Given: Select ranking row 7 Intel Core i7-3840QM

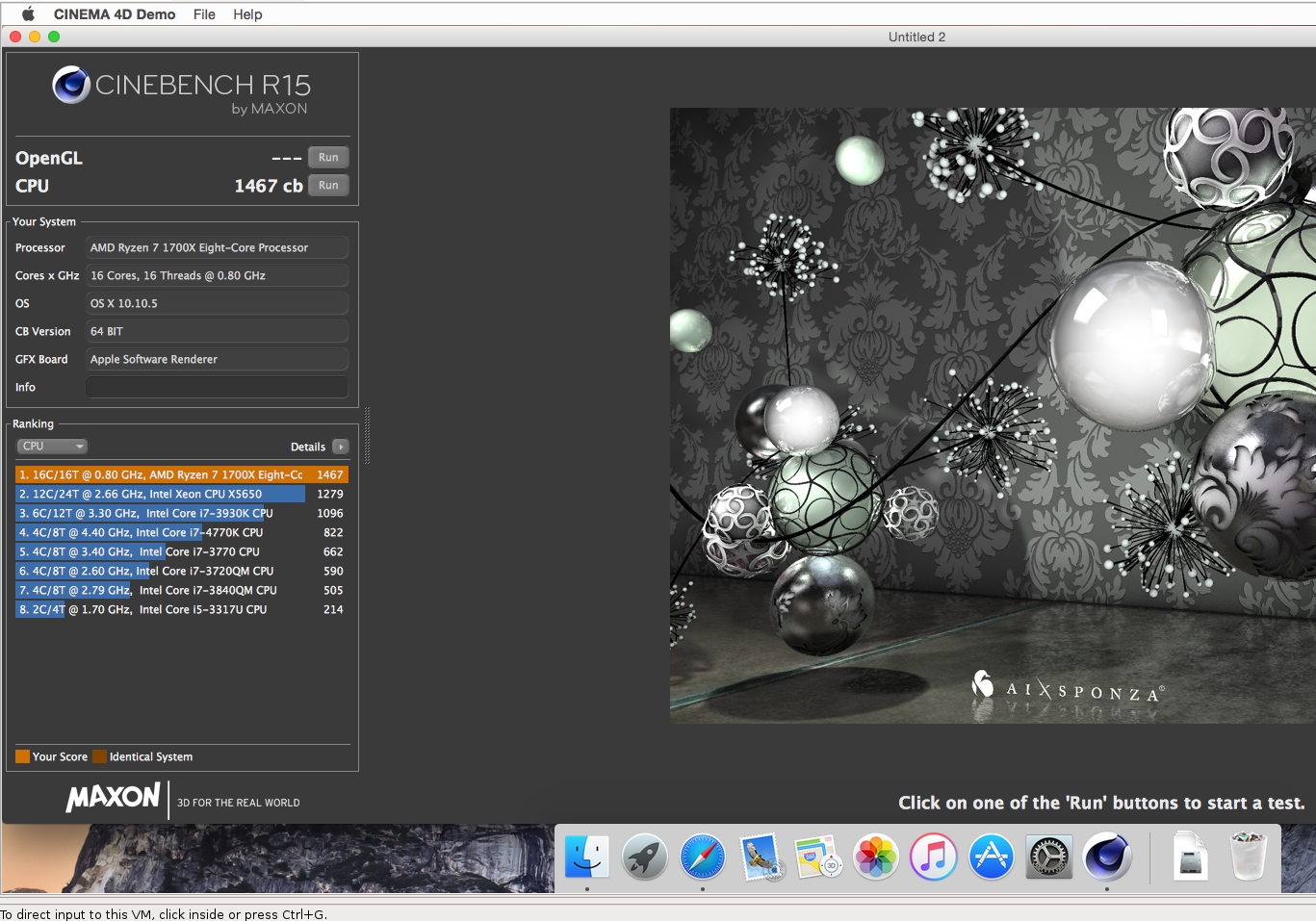Looking at the screenshot, I should (182, 590).
